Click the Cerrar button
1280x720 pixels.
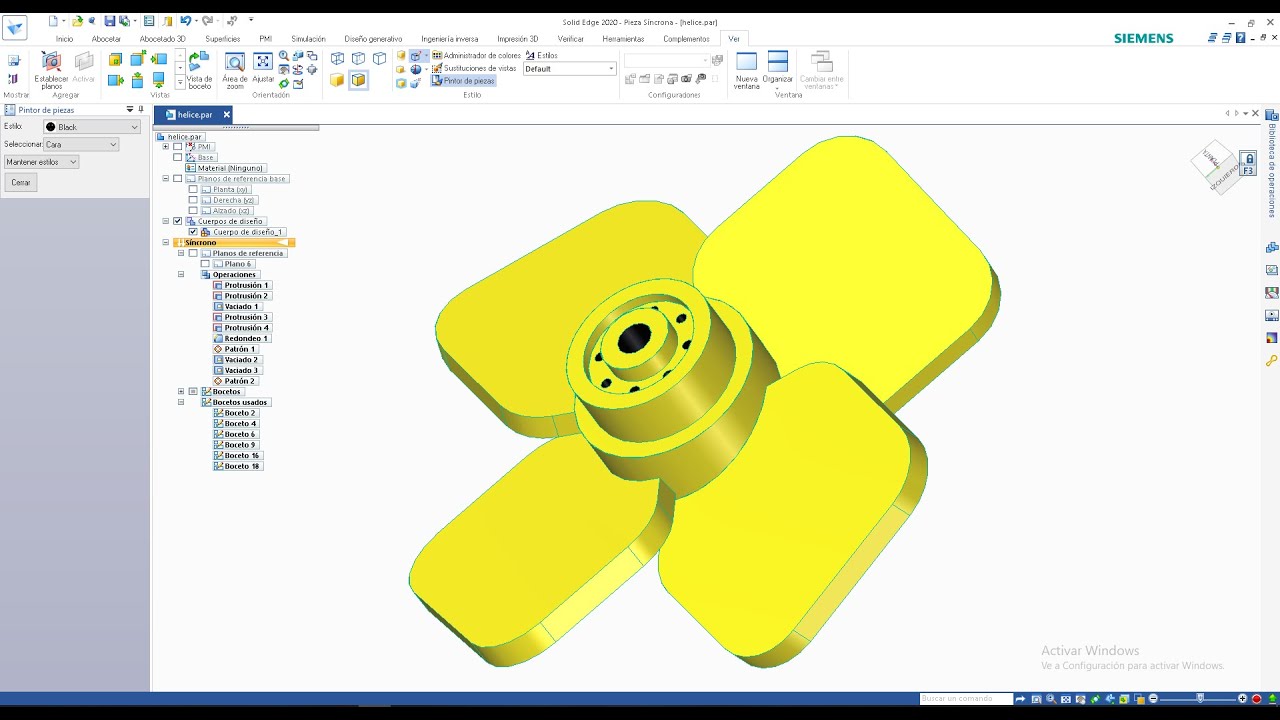click(21, 183)
